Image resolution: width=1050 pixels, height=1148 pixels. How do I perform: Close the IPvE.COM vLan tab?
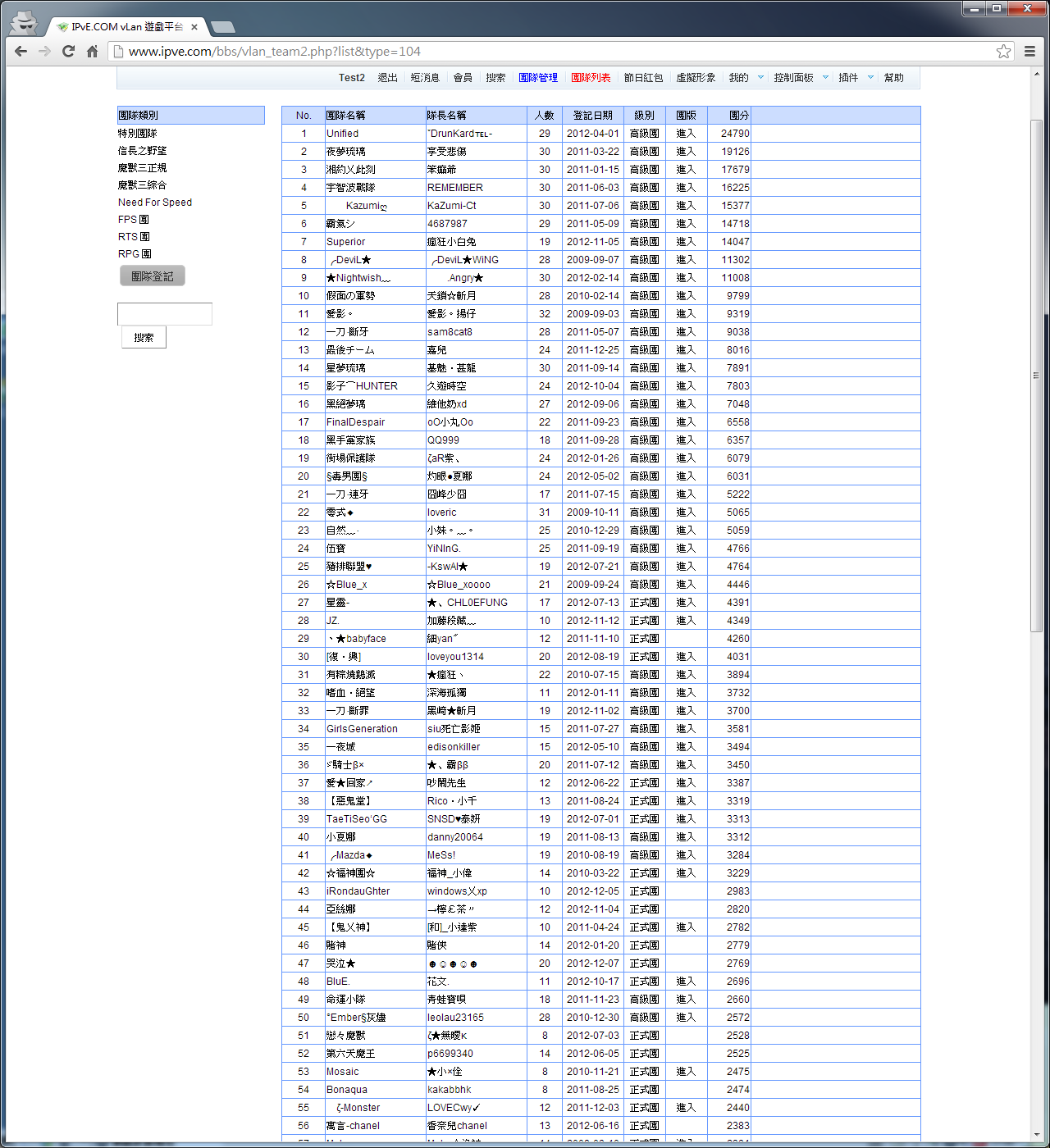click(194, 27)
